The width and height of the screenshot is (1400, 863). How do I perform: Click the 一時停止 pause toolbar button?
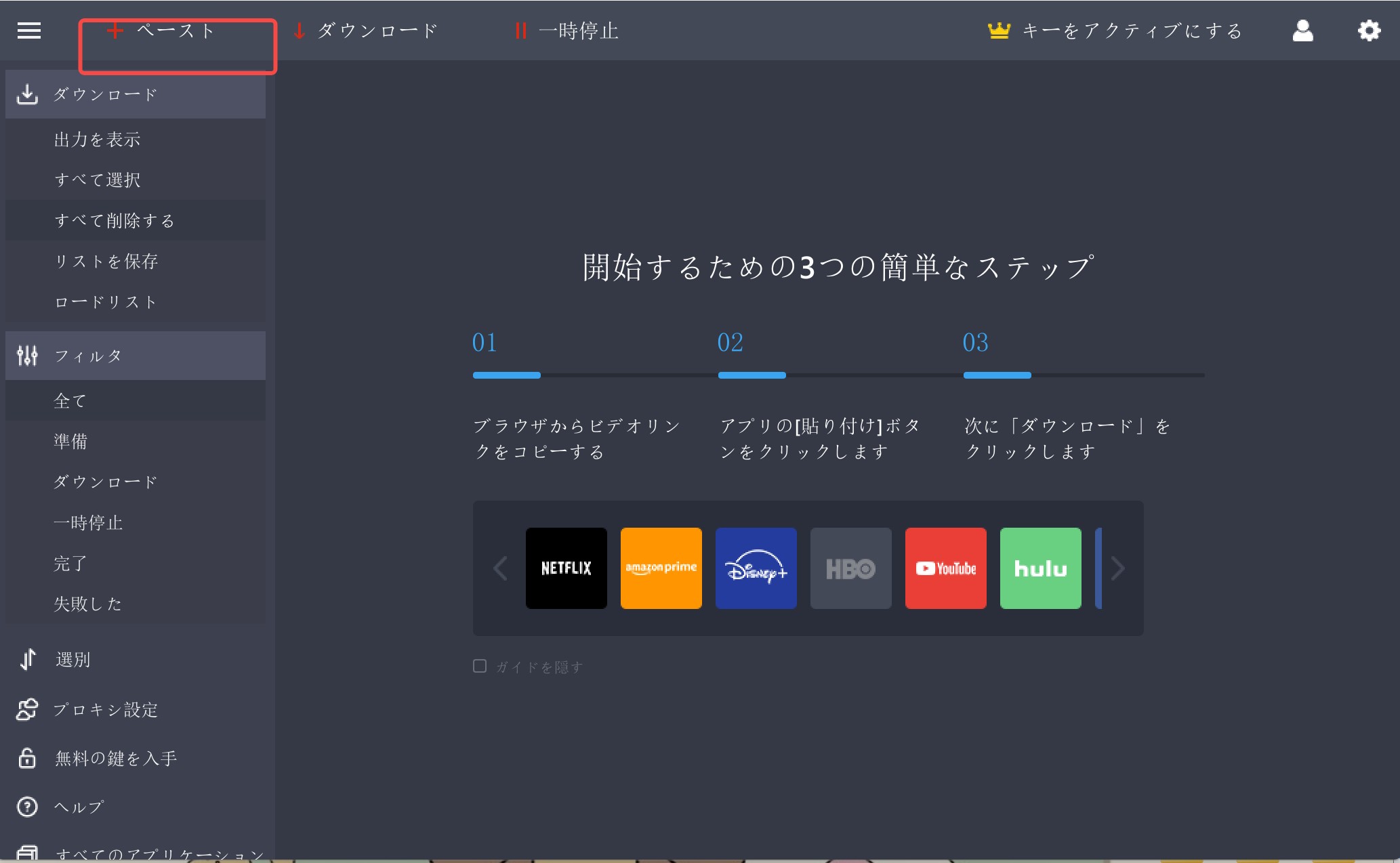coord(567,30)
